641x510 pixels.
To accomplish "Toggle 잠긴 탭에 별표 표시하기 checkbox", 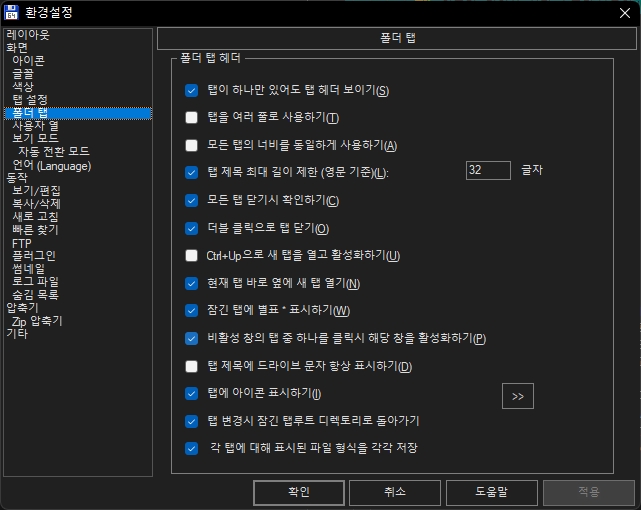I will click(191, 311).
